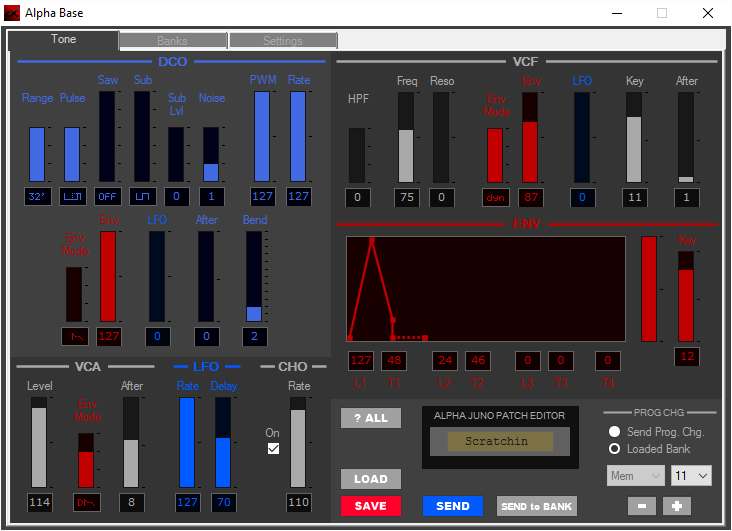Click the Alpha Base app logo icon
This screenshot has height=531, width=732.
(12, 13)
